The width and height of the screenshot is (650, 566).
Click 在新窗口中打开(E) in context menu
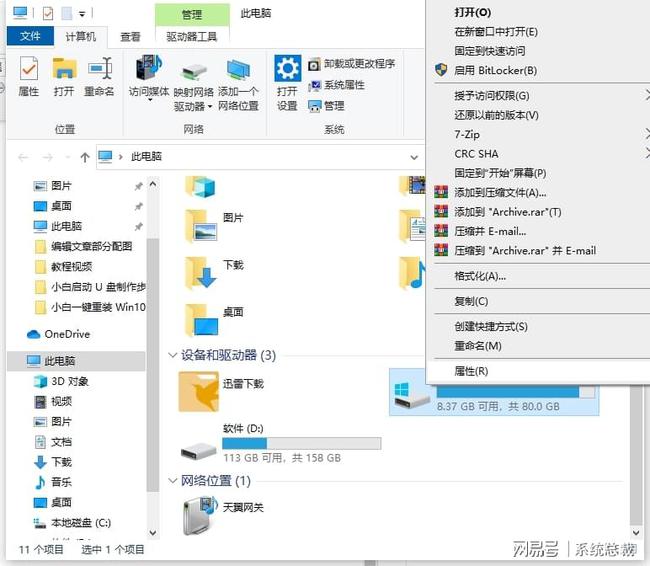[x=496, y=32]
